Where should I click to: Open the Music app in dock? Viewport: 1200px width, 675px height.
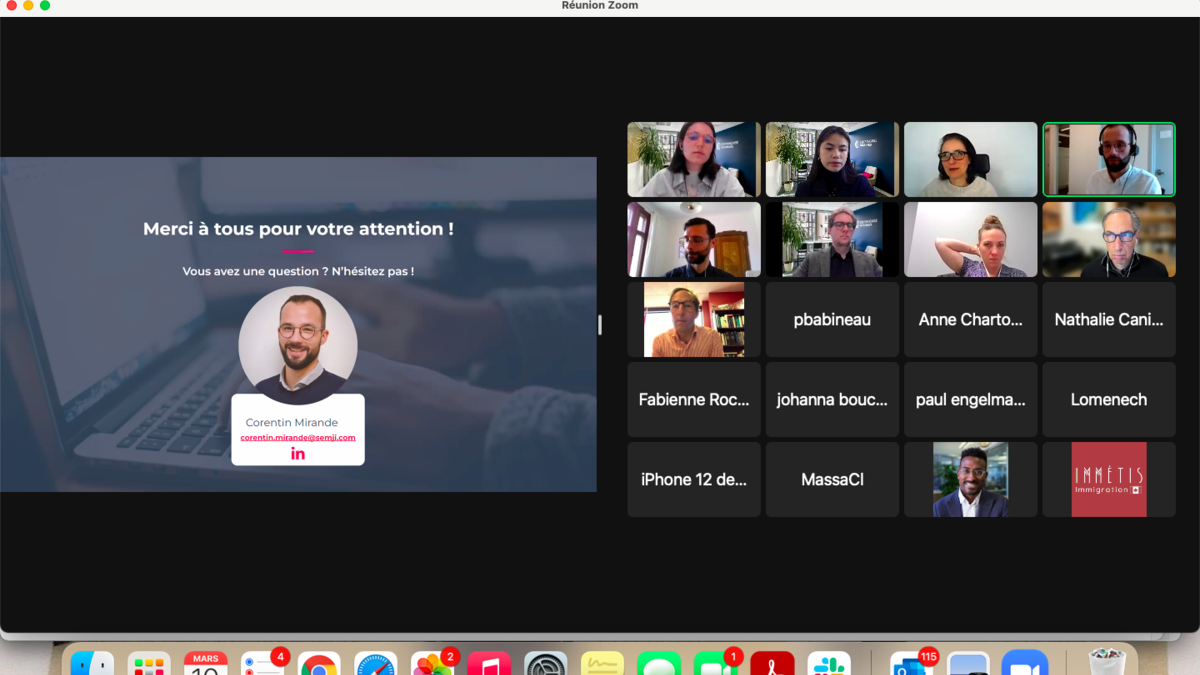pos(489,666)
